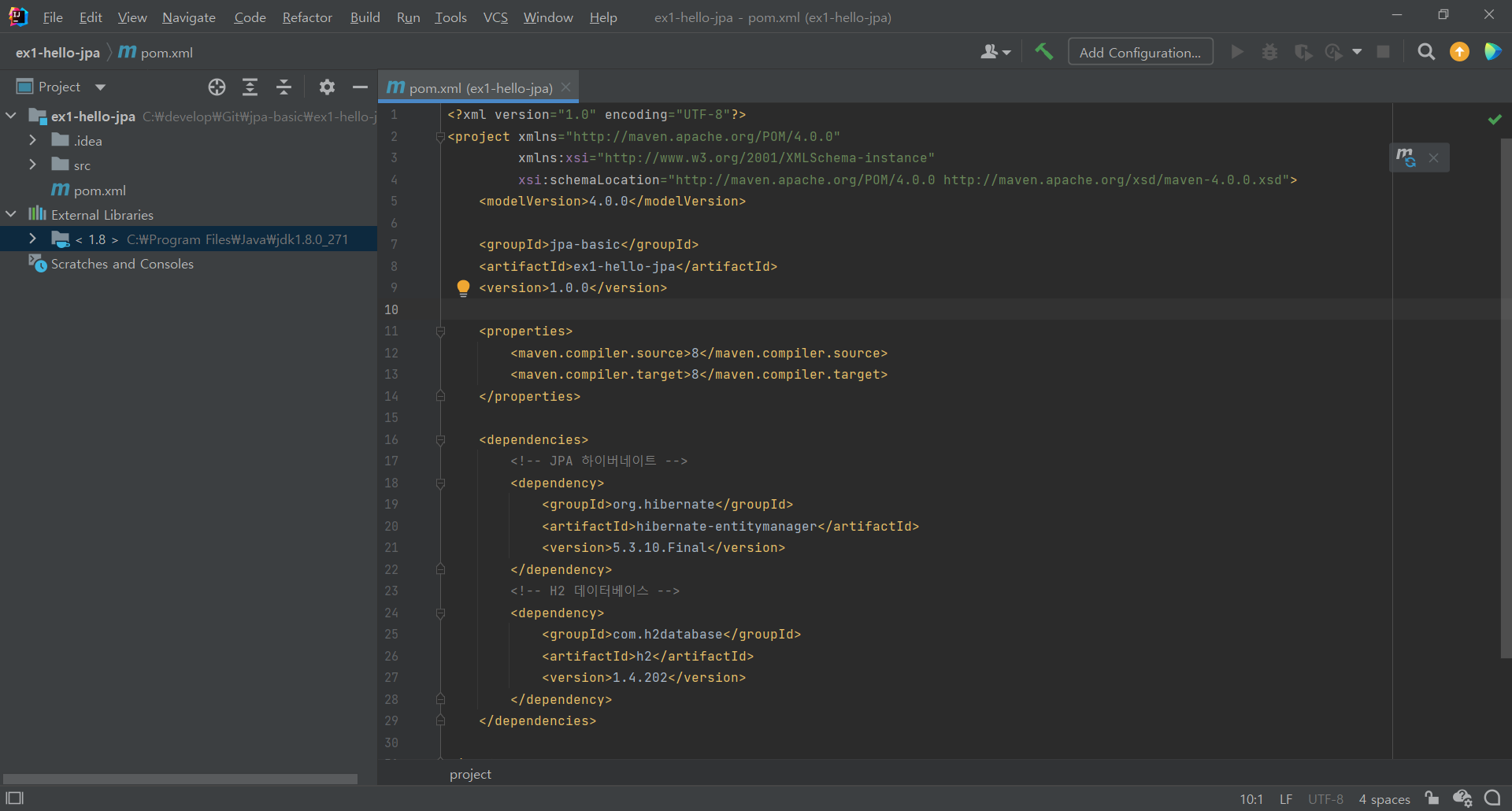Open the user account profile icon
Image resolution: width=1512 pixels, height=811 pixels.
[995, 52]
